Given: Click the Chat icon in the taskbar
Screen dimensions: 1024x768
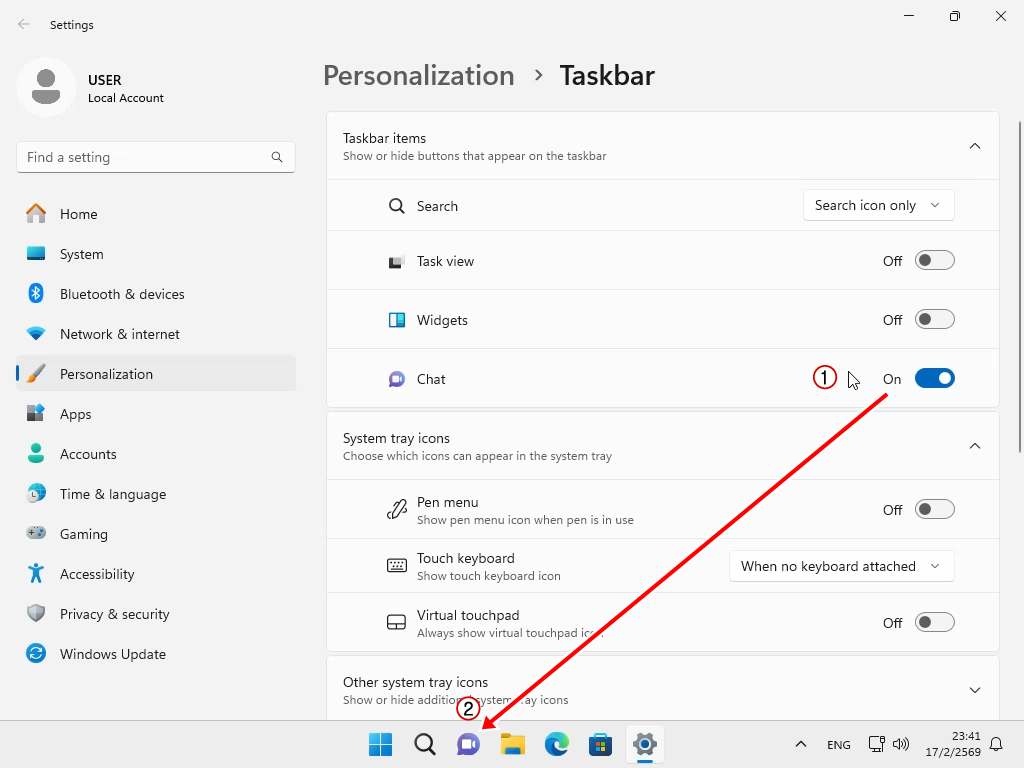Looking at the screenshot, I should pos(468,744).
